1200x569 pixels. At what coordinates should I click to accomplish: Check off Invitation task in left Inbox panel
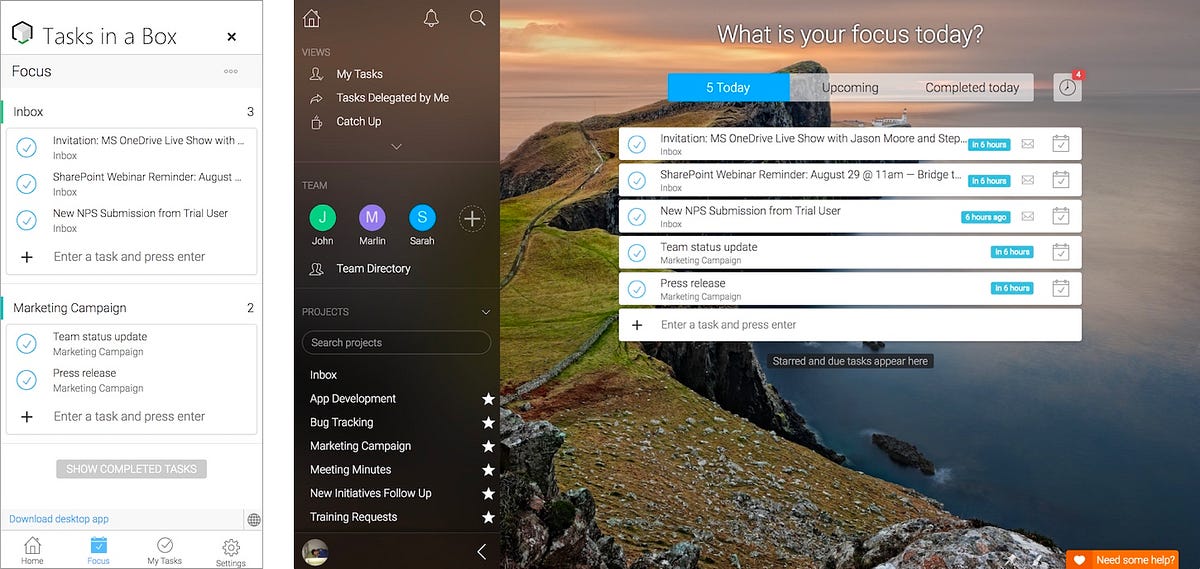[x=27, y=147]
